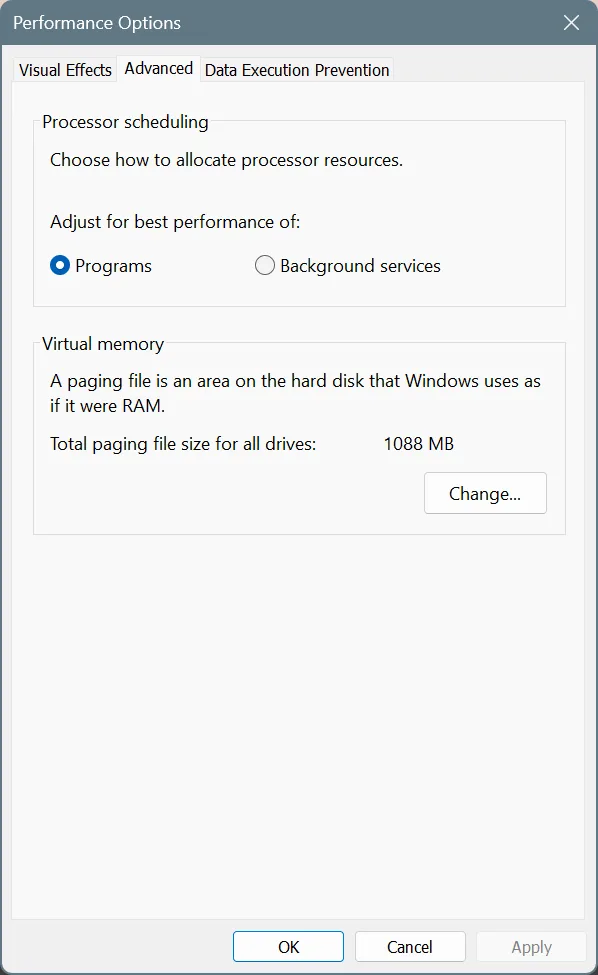The width and height of the screenshot is (598, 975).
Task: Choose the Background services radio button circle
Action: (x=265, y=266)
